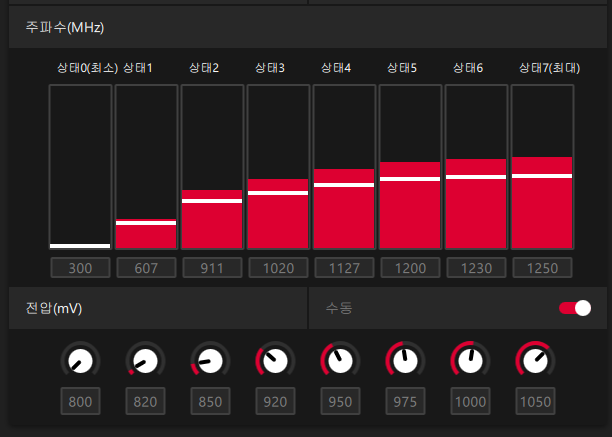Click the voltage knob above 975

point(405,361)
